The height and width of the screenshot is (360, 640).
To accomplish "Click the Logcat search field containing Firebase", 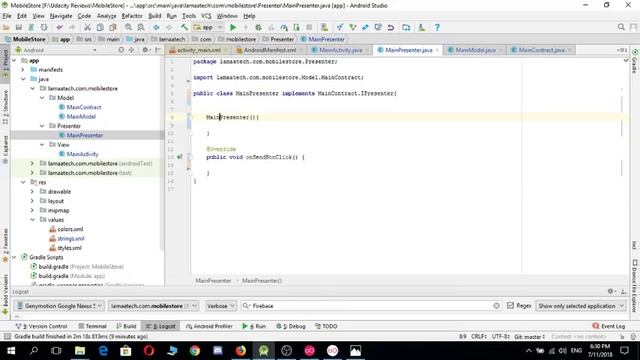I will click(371, 306).
